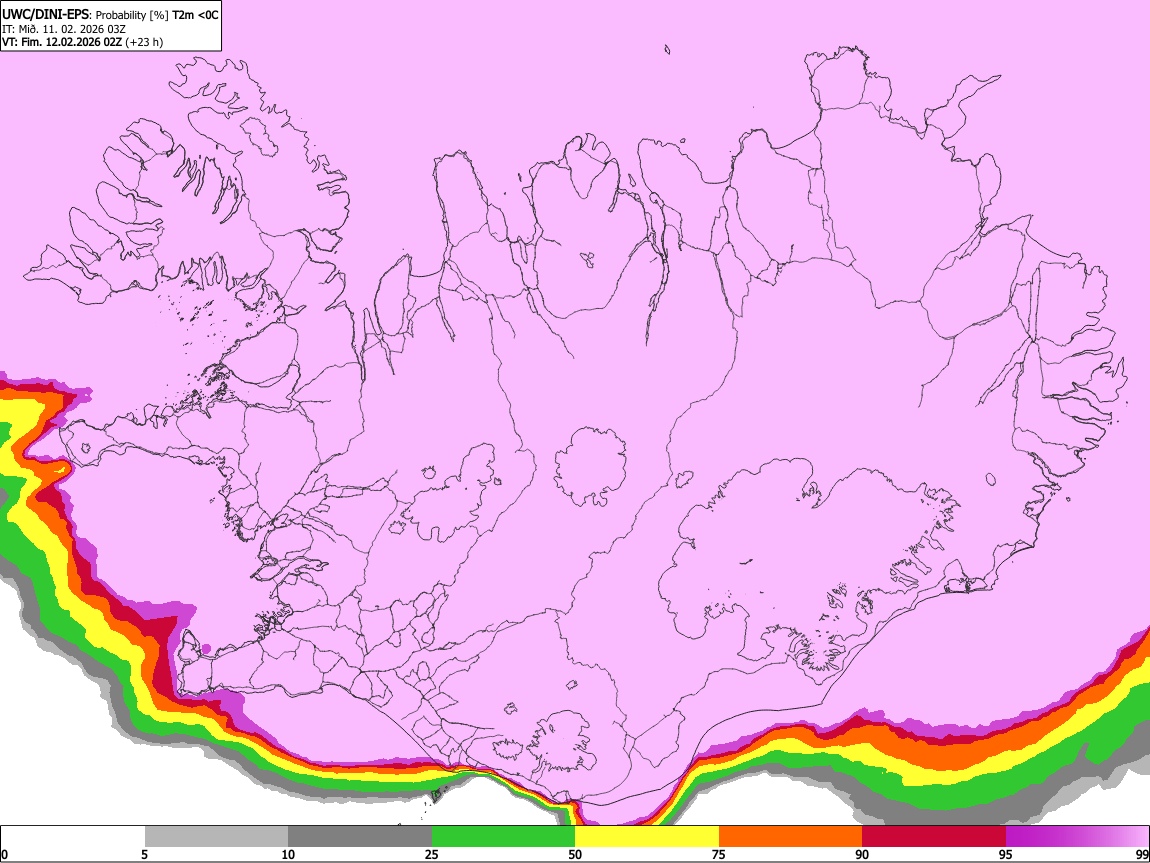Image resolution: width=1150 pixels, height=863 pixels.
Task: Click the legend label '90'
Action: click(x=862, y=854)
